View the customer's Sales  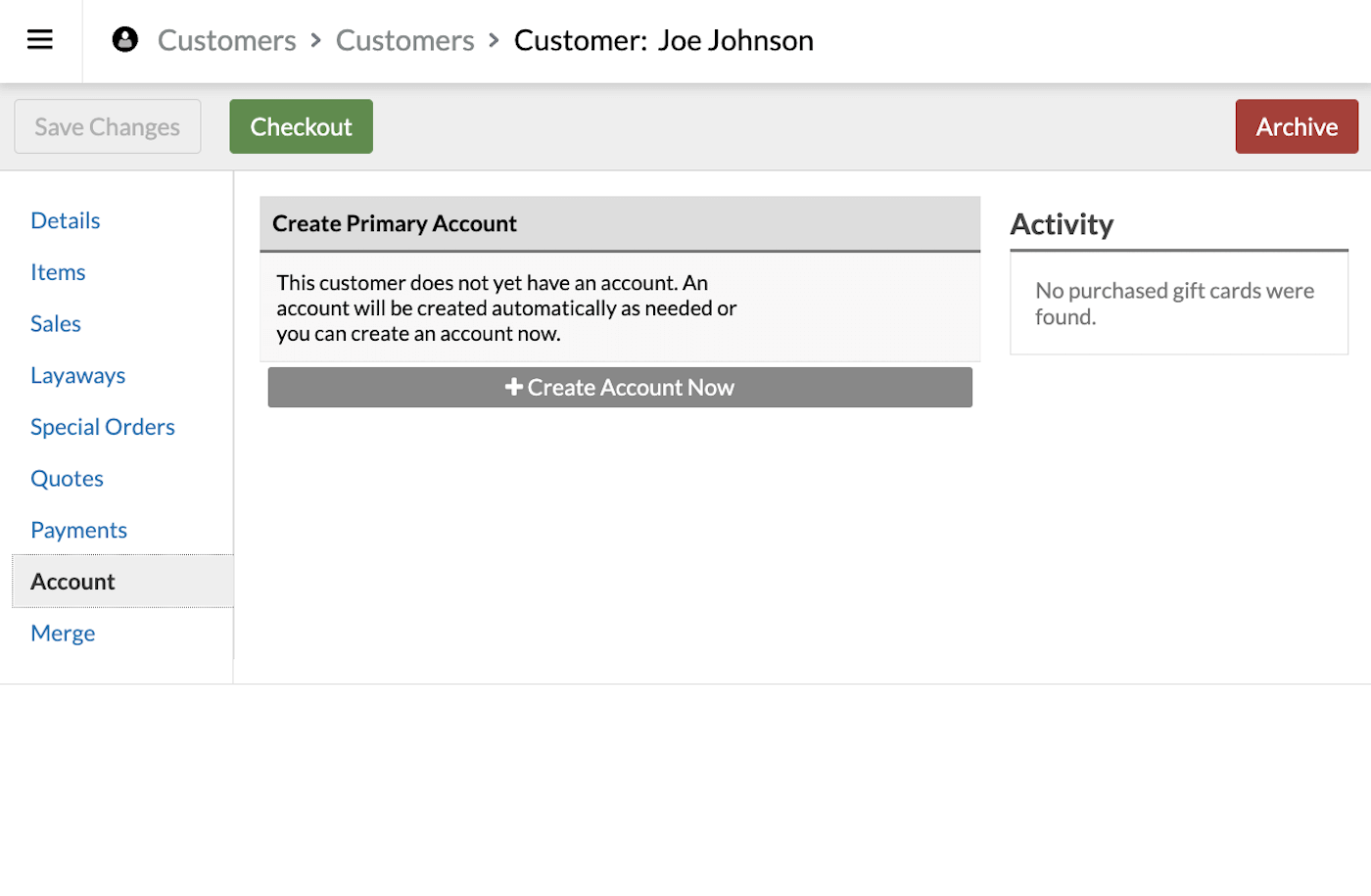point(56,324)
